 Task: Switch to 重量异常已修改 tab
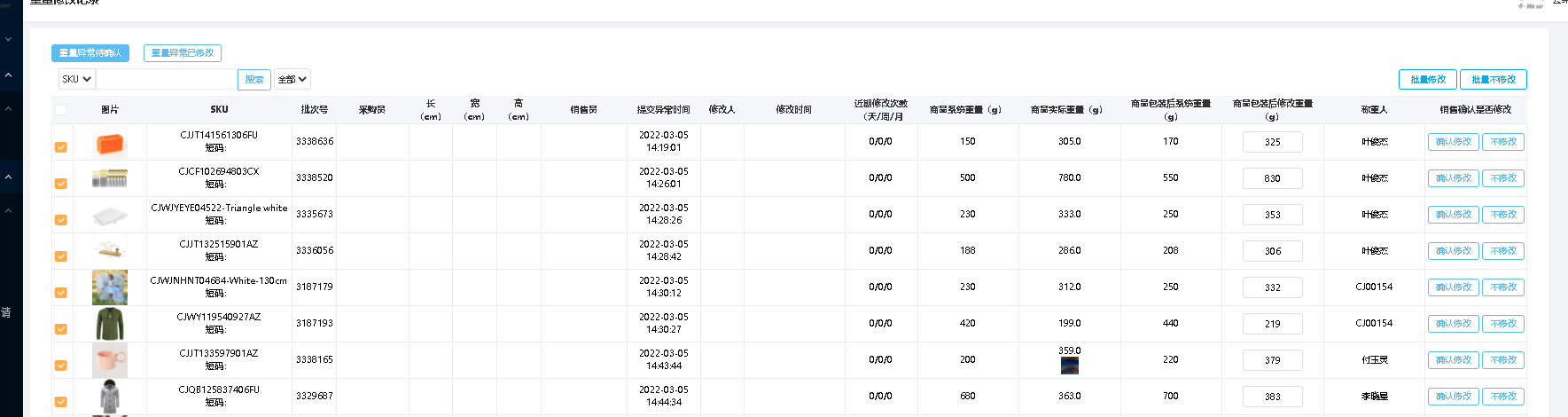(182, 53)
